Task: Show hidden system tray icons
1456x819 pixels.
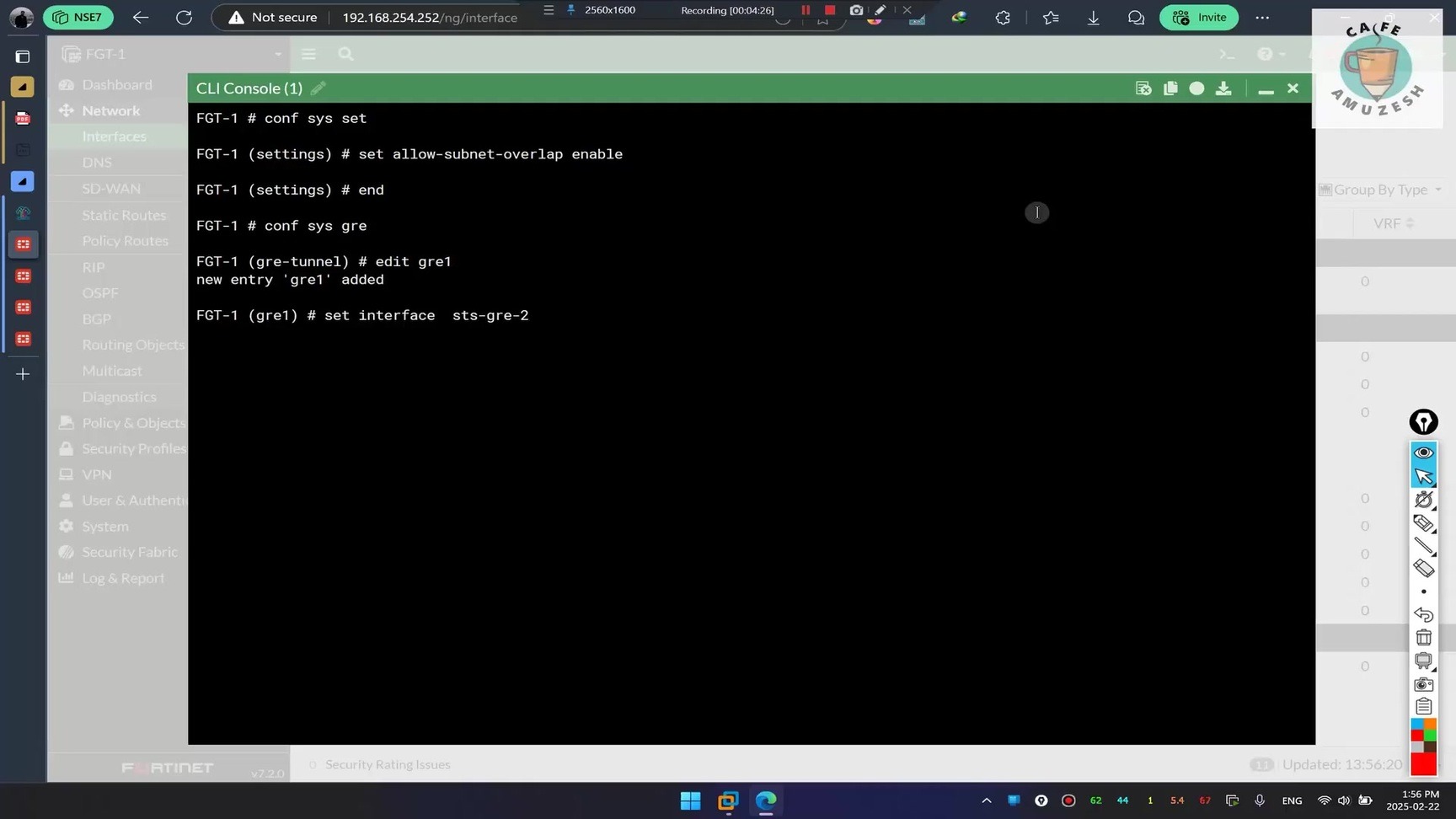Action: click(x=987, y=800)
